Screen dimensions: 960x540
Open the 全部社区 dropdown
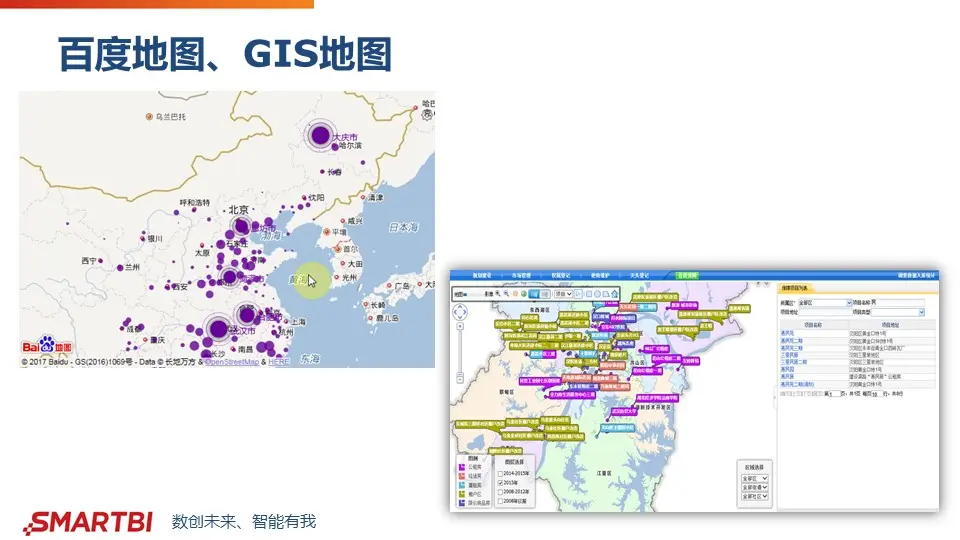pos(754,497)
